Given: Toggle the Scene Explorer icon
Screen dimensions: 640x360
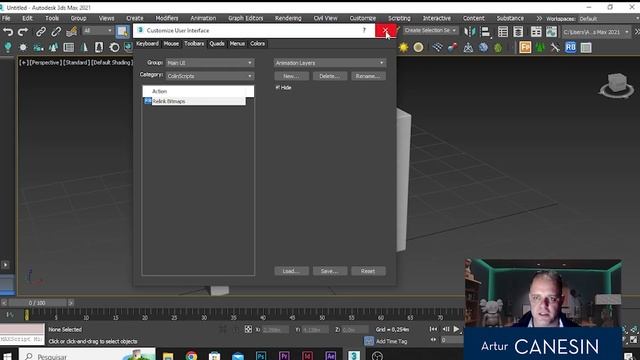Looking at the screenshot, I should coord(503,31).
